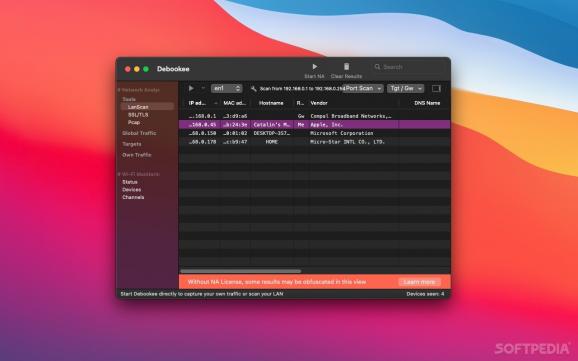Select the Apple, Inc. row

point(314,125)
